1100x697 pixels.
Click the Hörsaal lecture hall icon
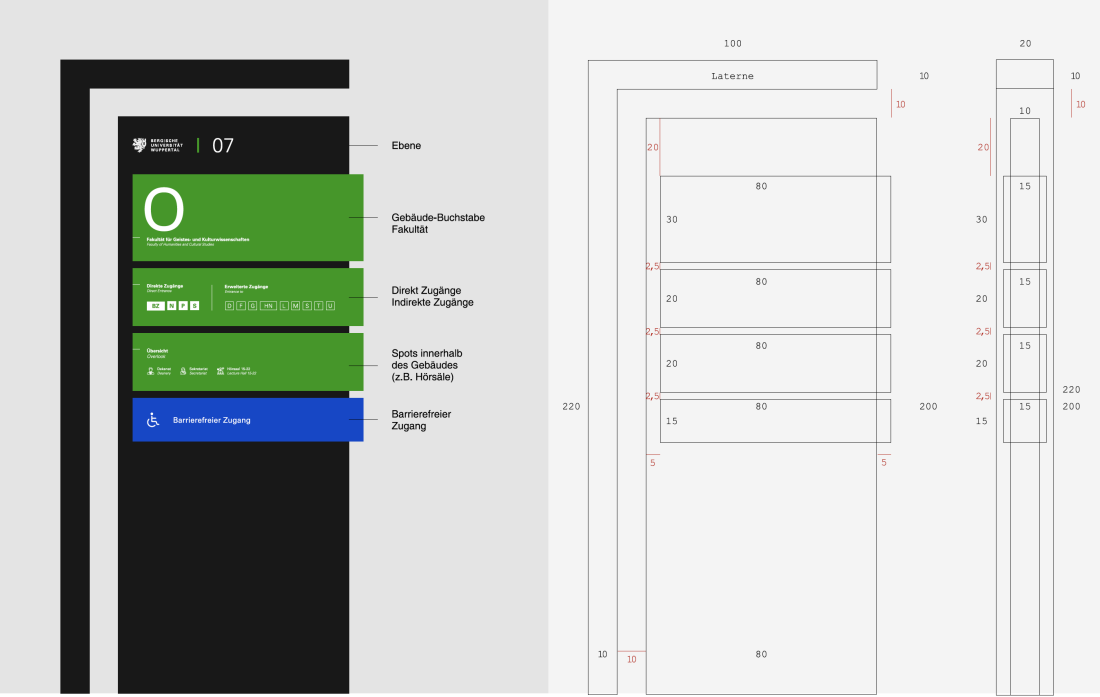click(220, 371)
